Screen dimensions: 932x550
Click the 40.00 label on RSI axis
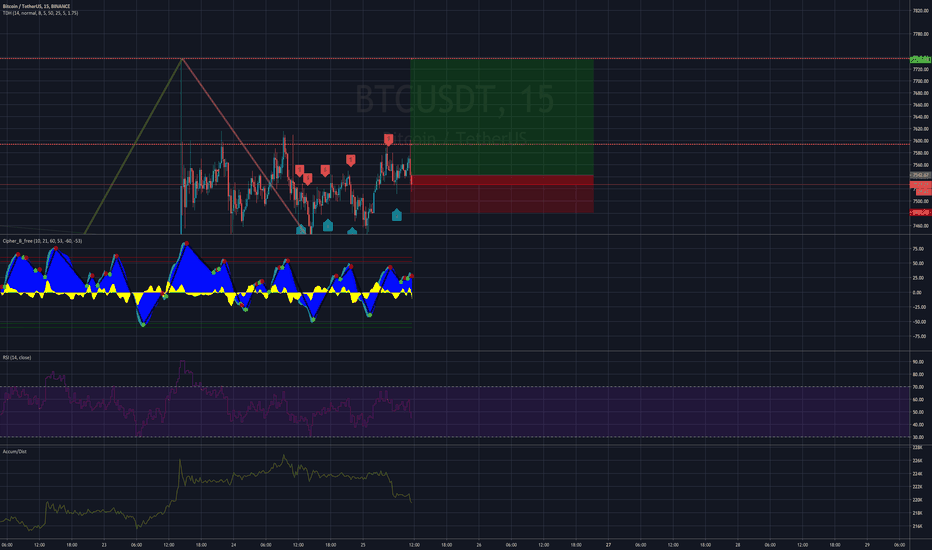[918, 425]
